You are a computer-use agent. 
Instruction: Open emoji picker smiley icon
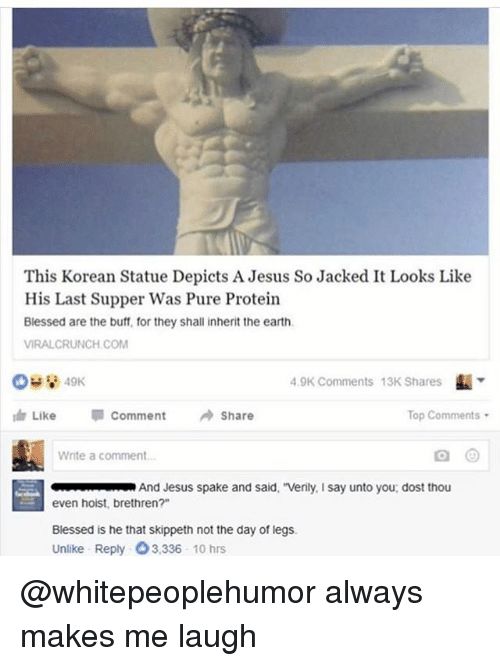pos(472,456)
